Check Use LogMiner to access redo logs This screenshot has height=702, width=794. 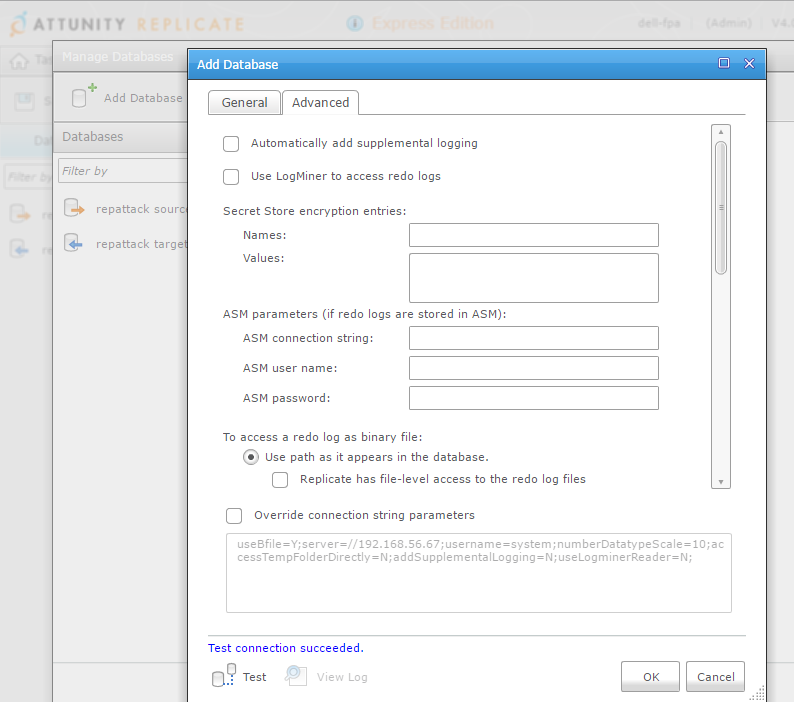[231, 177]
